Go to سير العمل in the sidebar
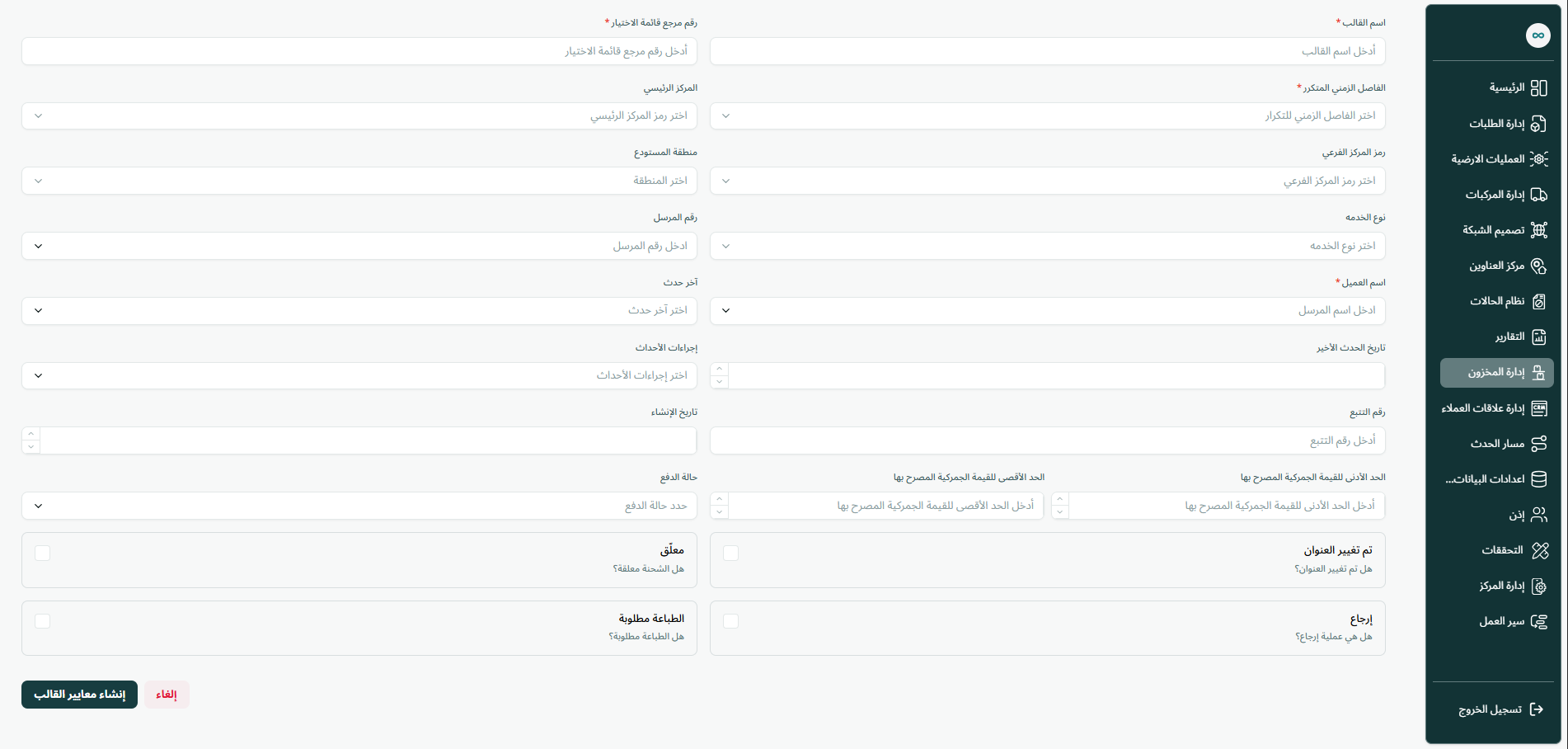This screenshot has height=749, width=1568. [1497, 621]
